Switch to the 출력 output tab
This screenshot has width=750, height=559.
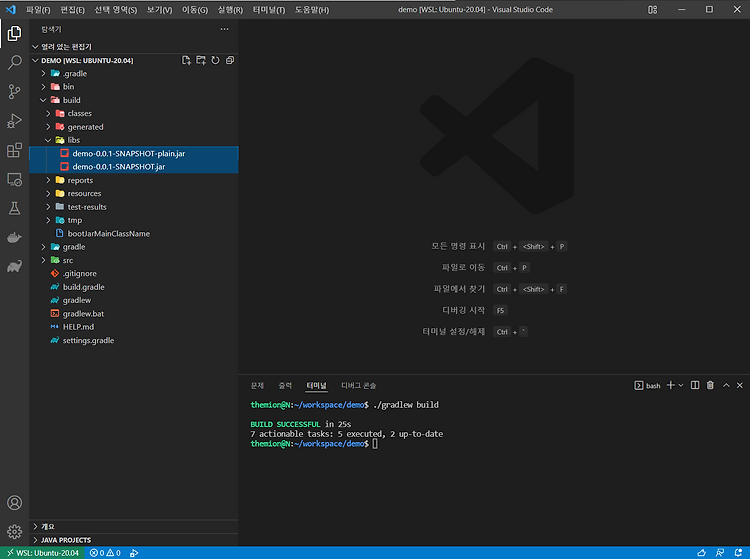coord(285,385)
